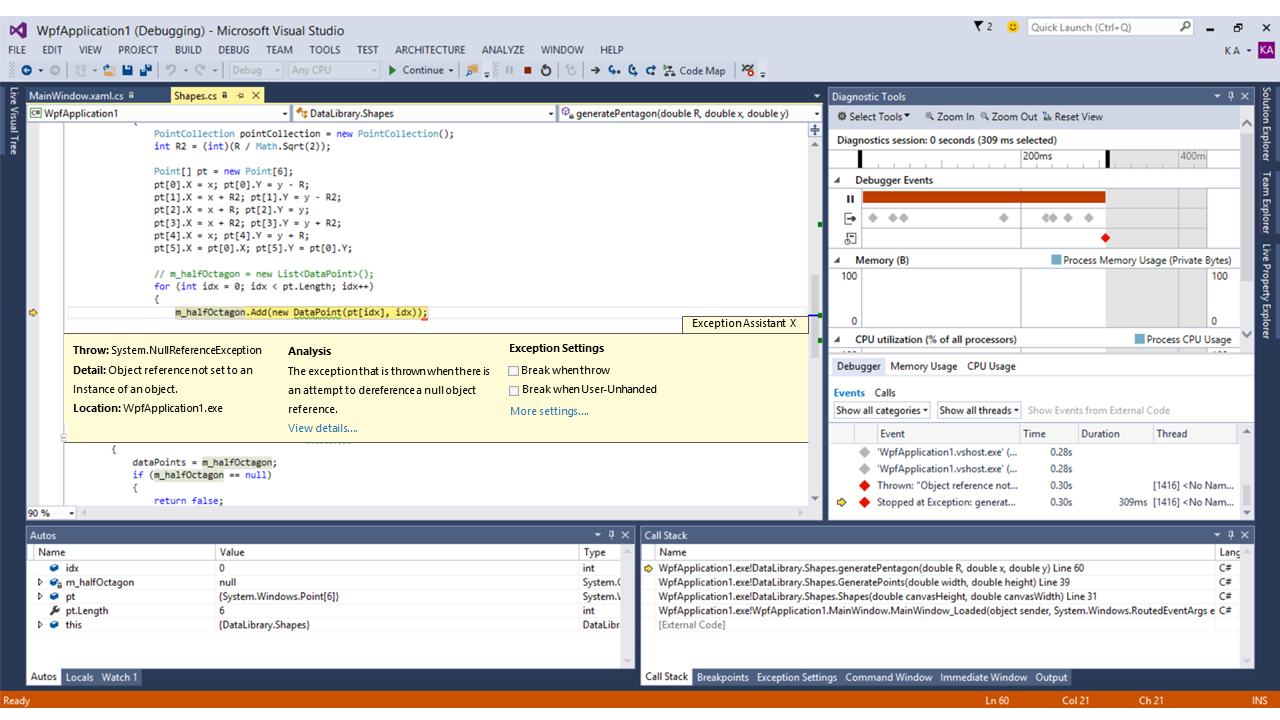Click the Navigate Backward toolbar icon
Image resolution: width=1280 pixels, height=720 pixels.
click(25, 70)
